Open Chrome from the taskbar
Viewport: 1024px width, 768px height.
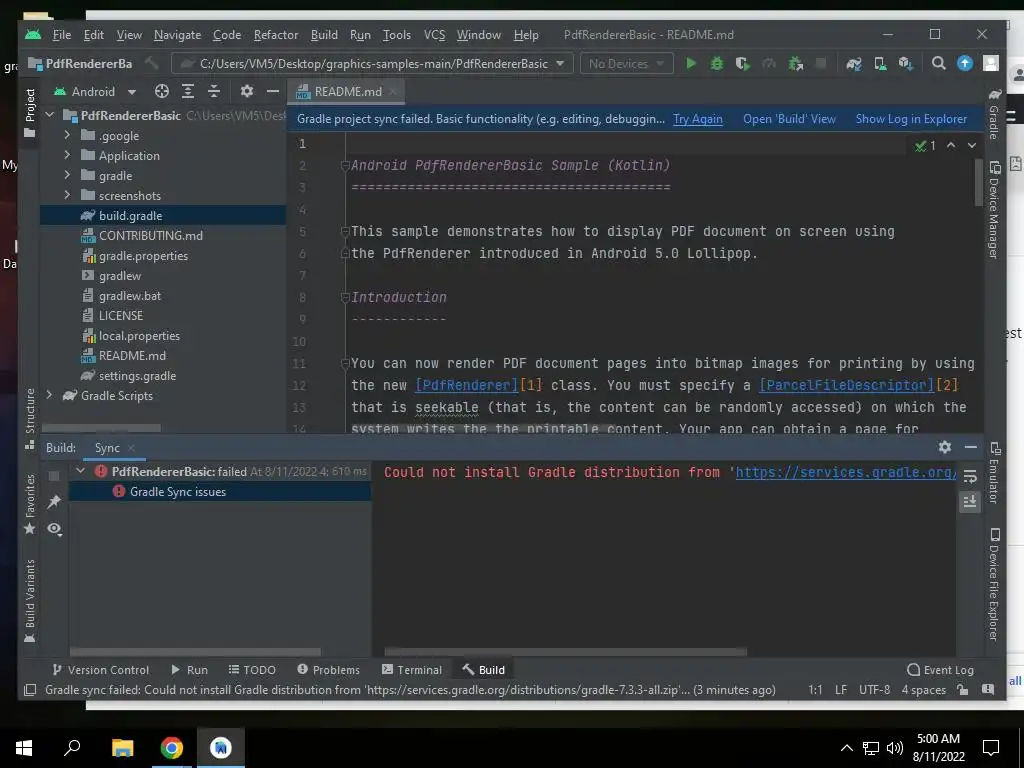(172, 748)
